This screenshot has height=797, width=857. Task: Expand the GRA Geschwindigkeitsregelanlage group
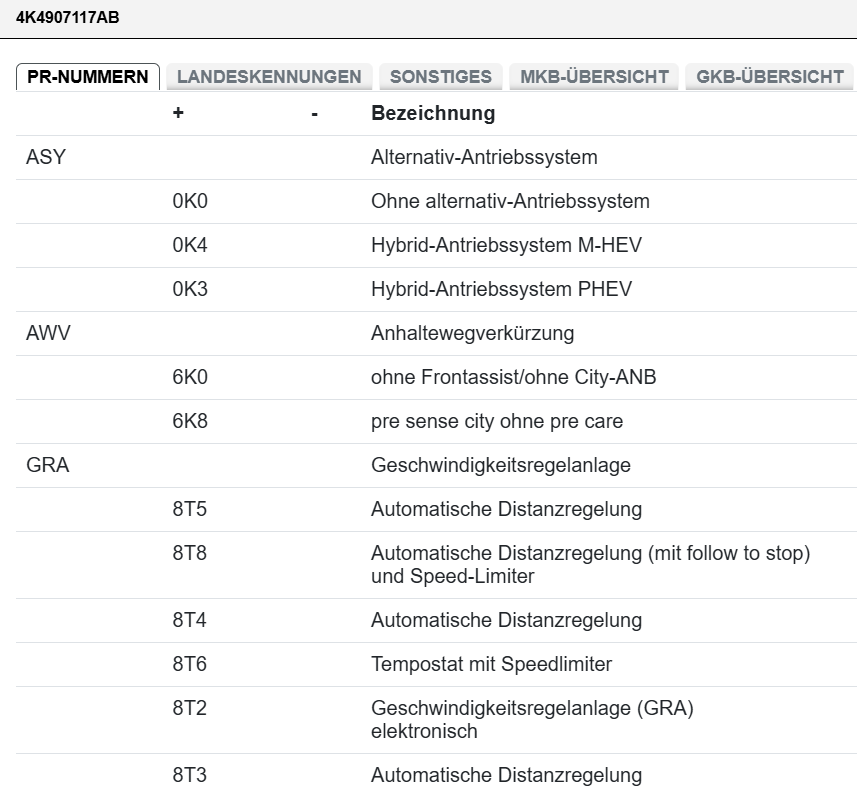[46, 465]
